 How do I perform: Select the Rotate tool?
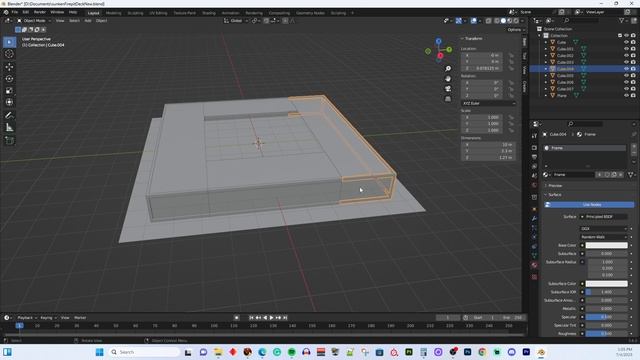click(9, 78)
